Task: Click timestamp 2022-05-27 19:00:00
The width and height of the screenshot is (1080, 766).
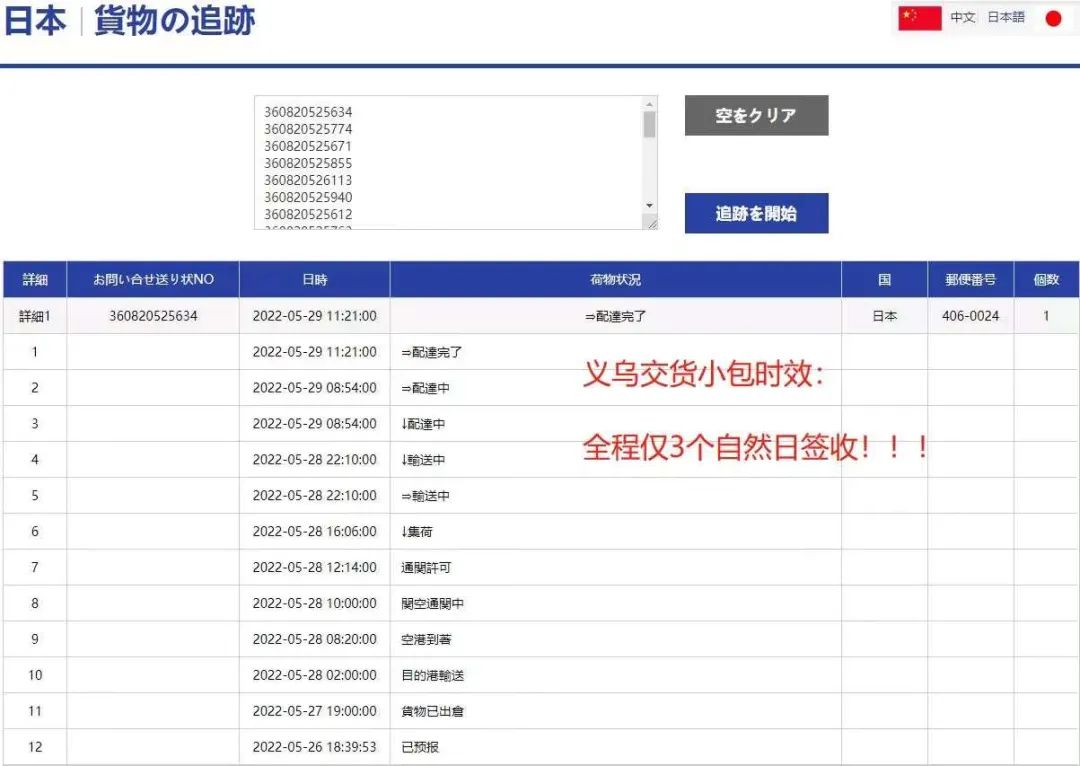Action: pos(315,711)
